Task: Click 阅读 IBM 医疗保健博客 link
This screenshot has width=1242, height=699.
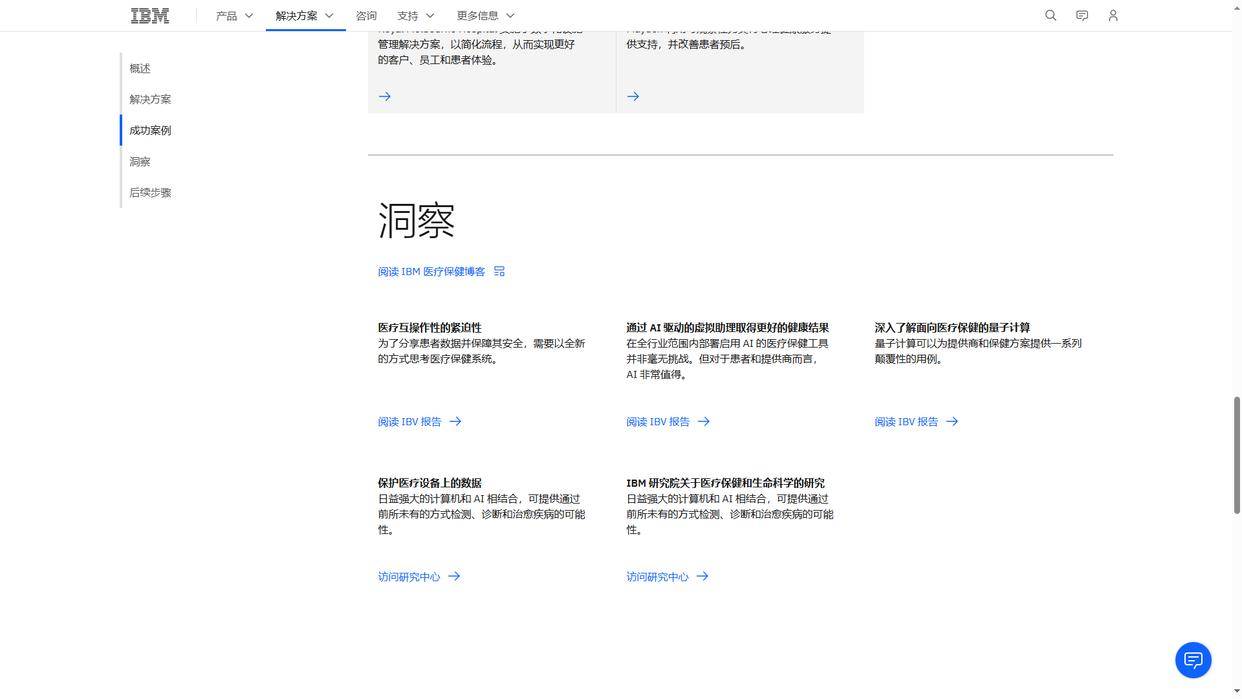Action: [431, 270]
